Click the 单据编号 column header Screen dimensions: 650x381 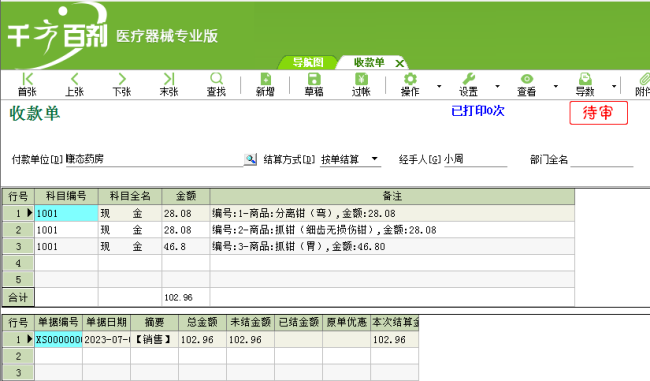pos(58,322)
